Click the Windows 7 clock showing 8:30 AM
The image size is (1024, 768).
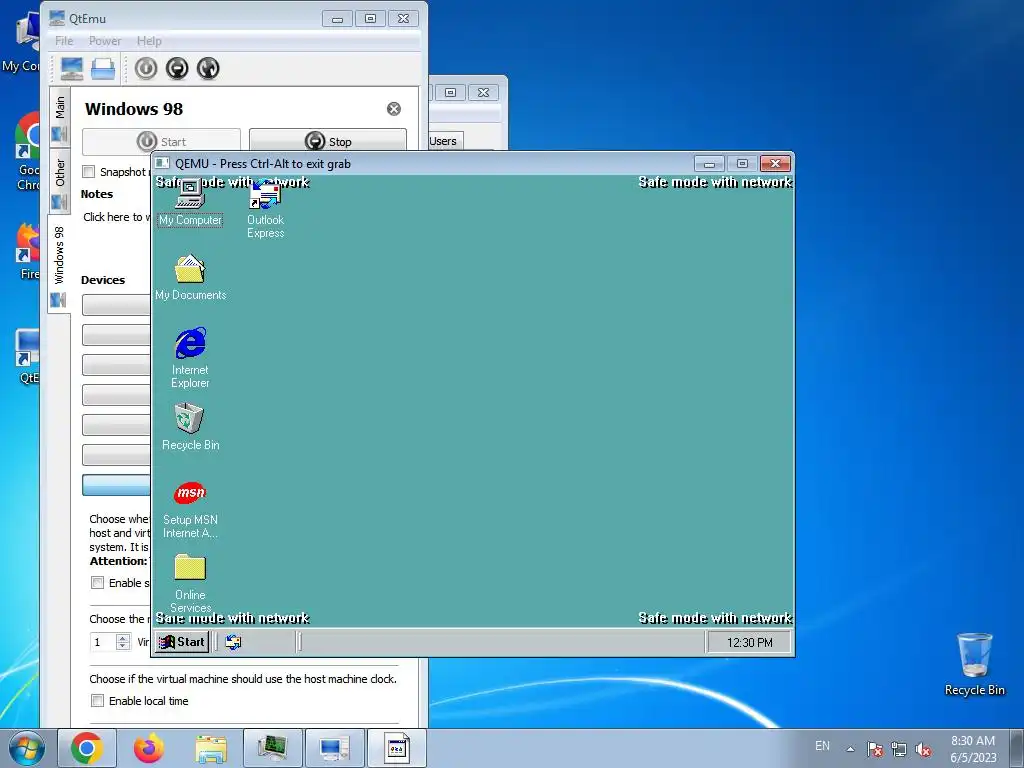pos(972,749)
